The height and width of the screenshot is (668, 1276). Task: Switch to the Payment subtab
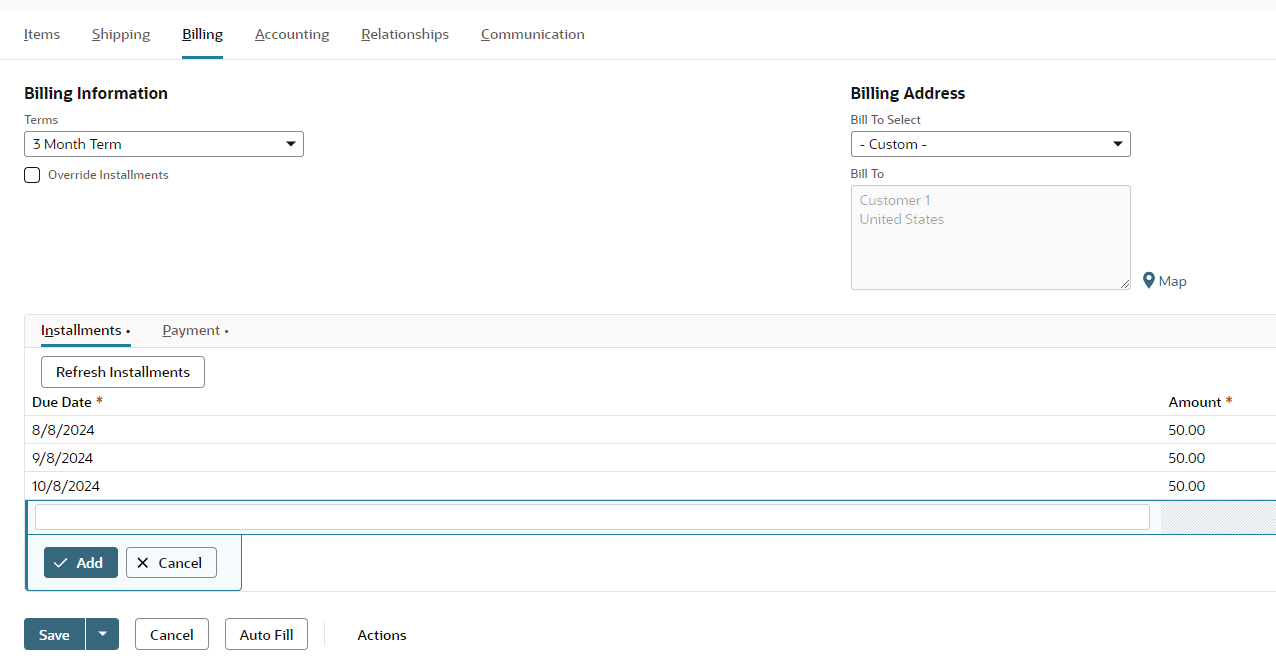(x=192, y=331)
